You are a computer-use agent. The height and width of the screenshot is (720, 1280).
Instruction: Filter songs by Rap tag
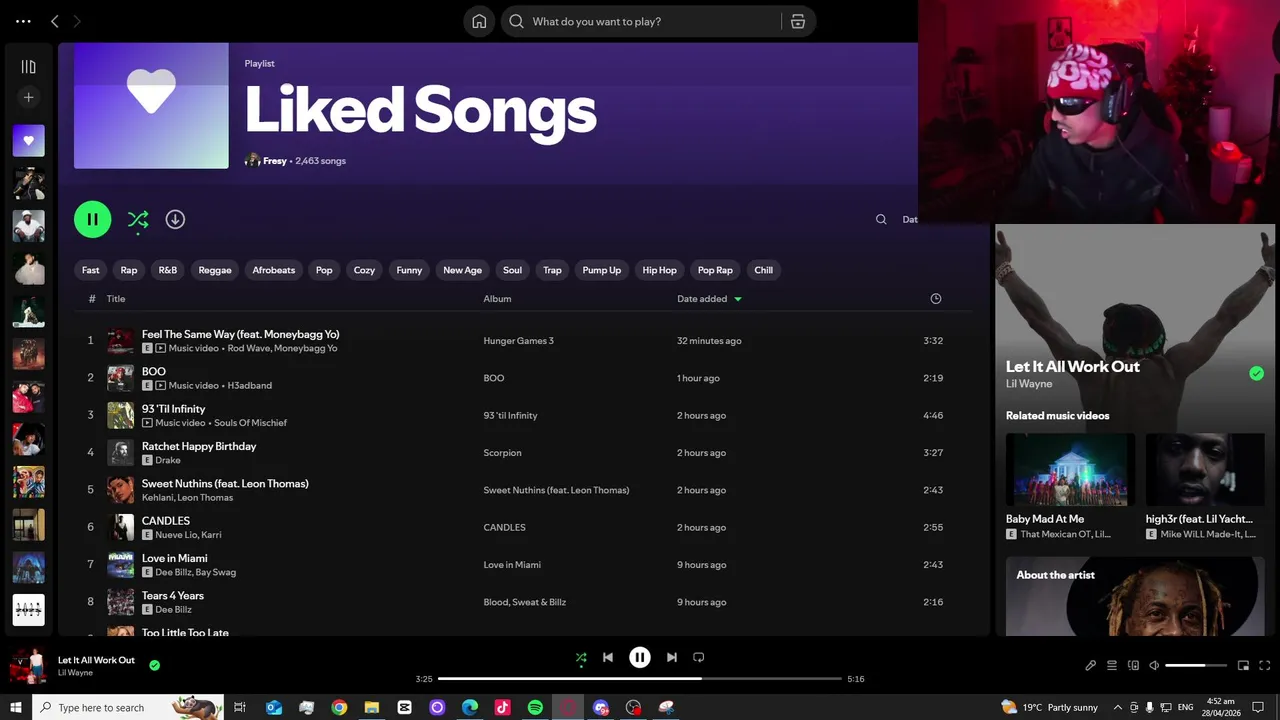click(129, 270)
